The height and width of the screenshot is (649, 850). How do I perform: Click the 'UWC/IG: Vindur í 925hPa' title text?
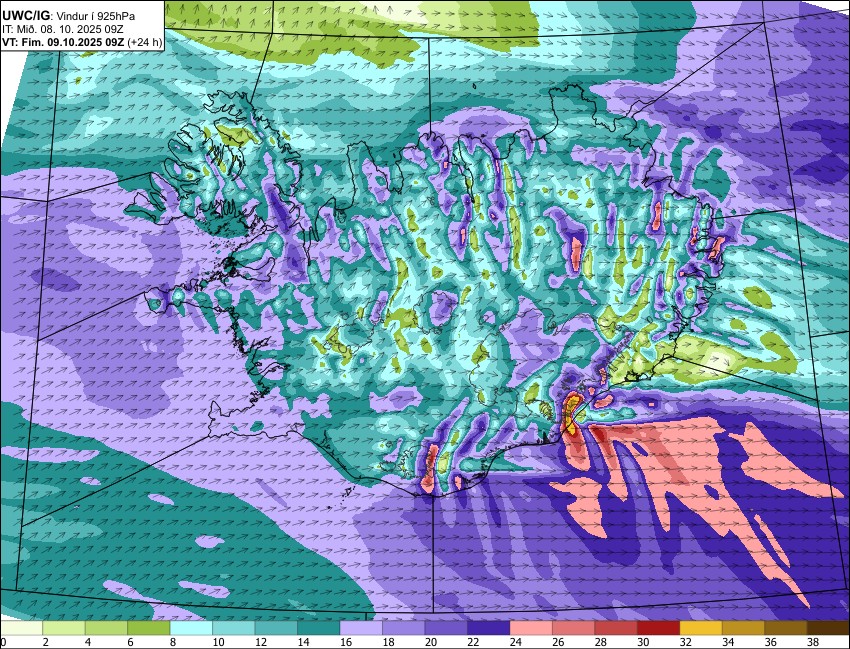pos(69,17)
